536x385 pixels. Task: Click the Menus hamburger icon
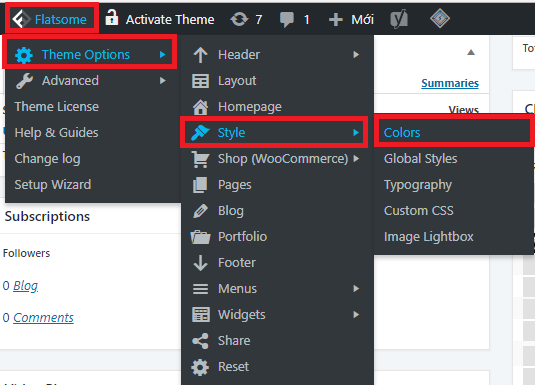[x=200, y=289]
